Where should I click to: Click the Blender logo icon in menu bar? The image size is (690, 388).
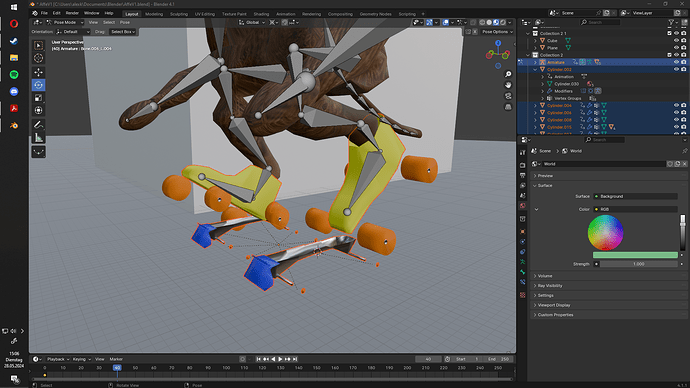click(x=35, y=13)
